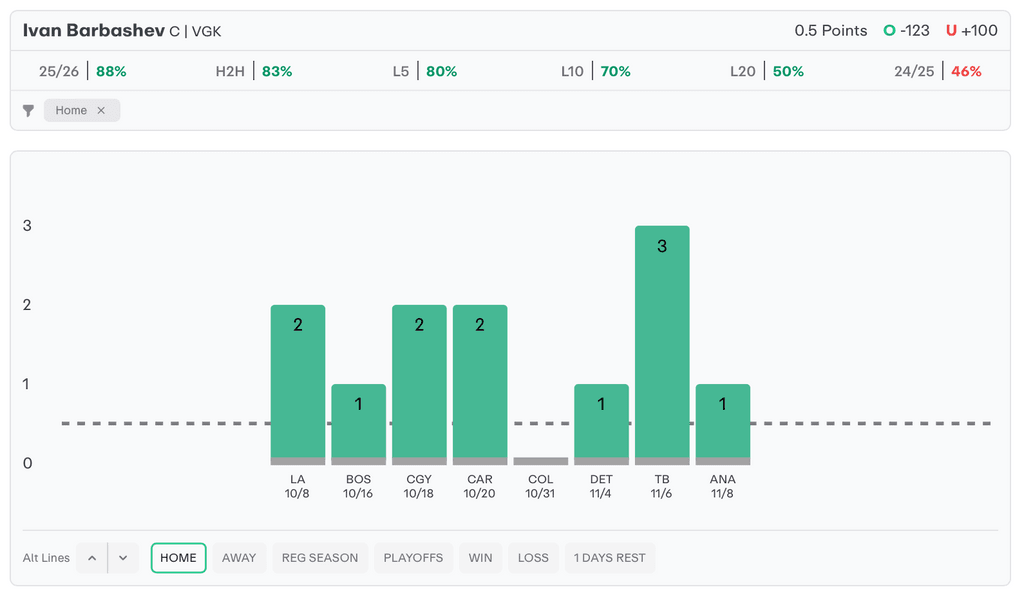The image size is (1024, 602).
Task: Lower the alt line with down arrow
Action: (123, 558)
